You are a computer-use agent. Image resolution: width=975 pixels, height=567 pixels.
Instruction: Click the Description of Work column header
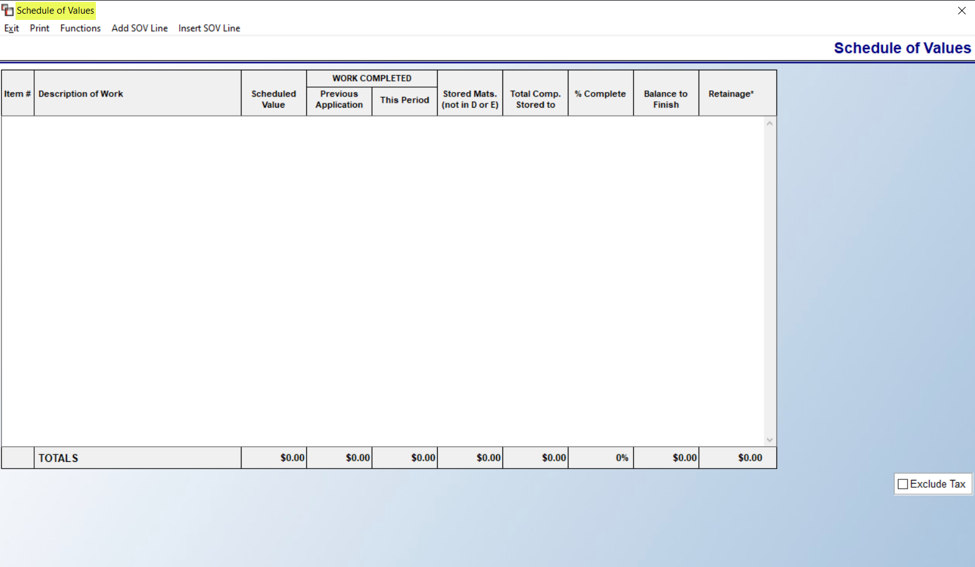pyautogui.click(x=137, y=93)
